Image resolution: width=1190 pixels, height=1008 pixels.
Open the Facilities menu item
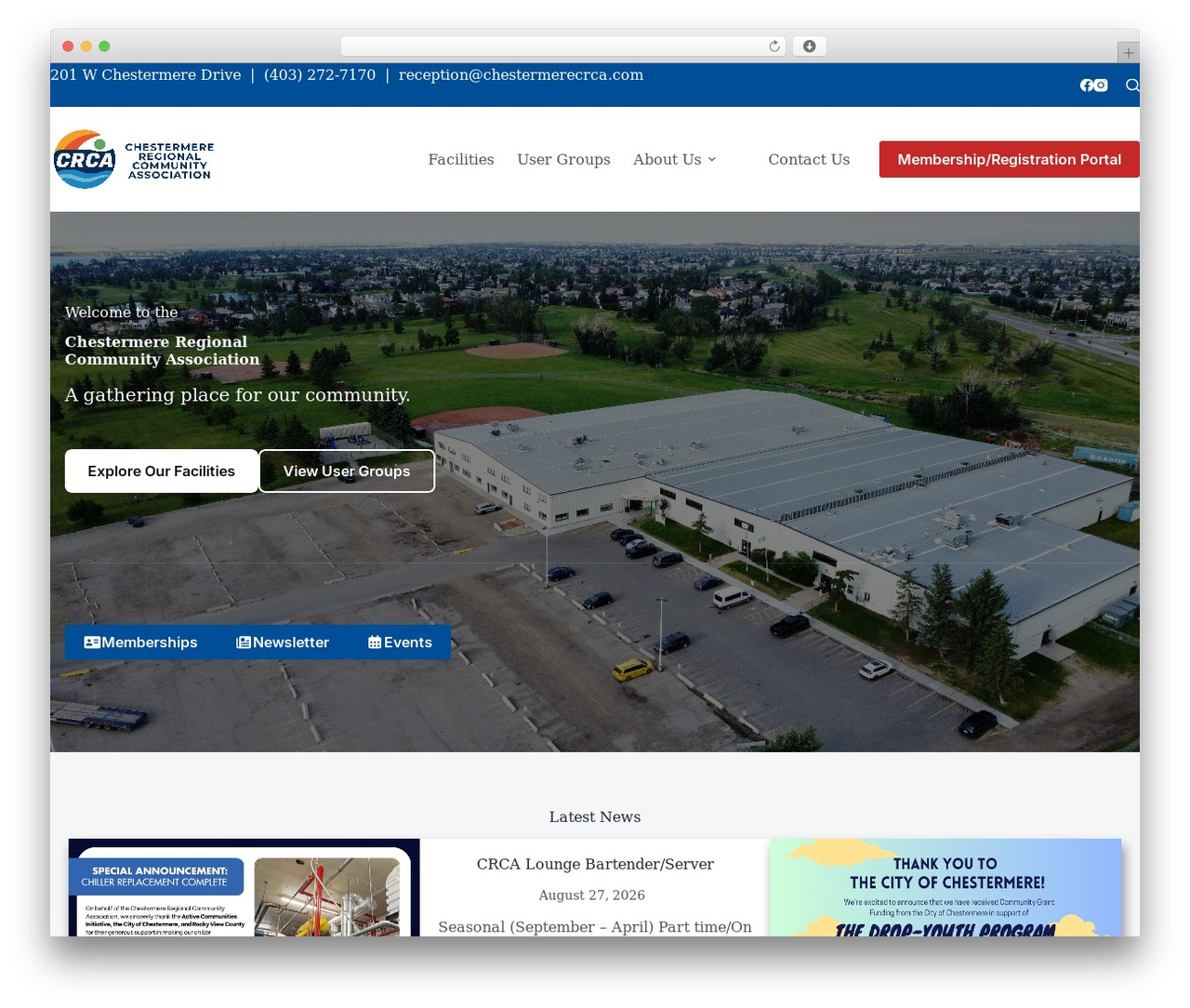(461, 160)
